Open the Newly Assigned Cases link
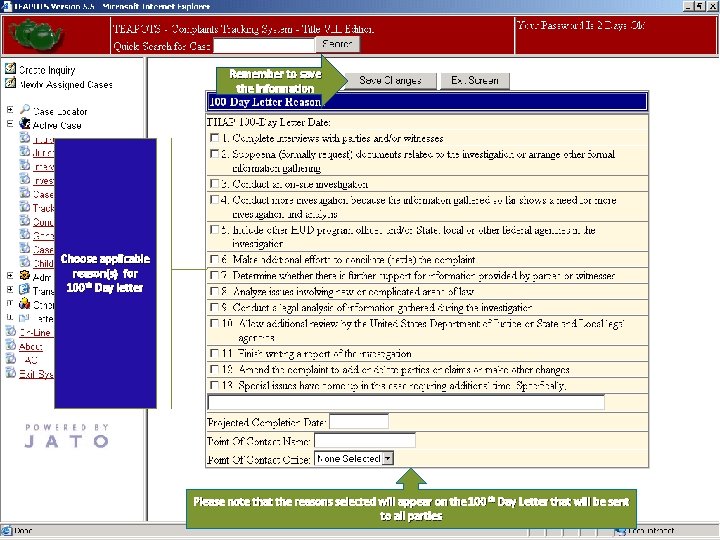This screenshot has height=540, width=720. coord(66,84)
